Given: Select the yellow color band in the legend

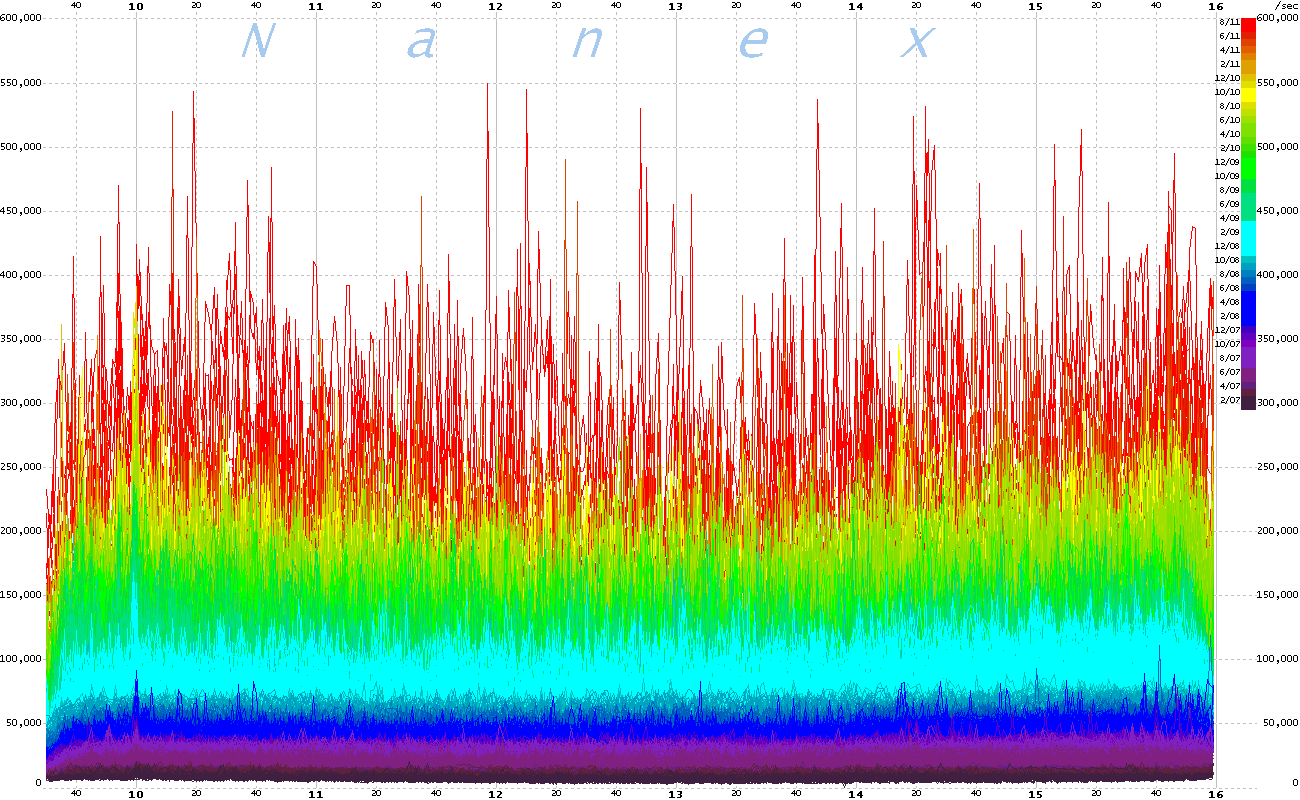Looking at the screenshot, I should click(1248, 91).
